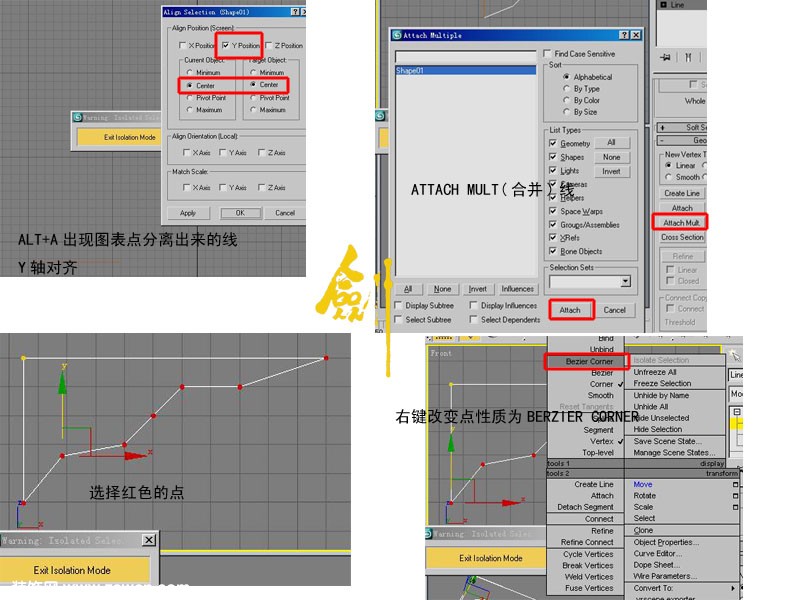Check Z Axis under Match Scale
This screenshot has width=800, height=600.
tap(261, 187)
